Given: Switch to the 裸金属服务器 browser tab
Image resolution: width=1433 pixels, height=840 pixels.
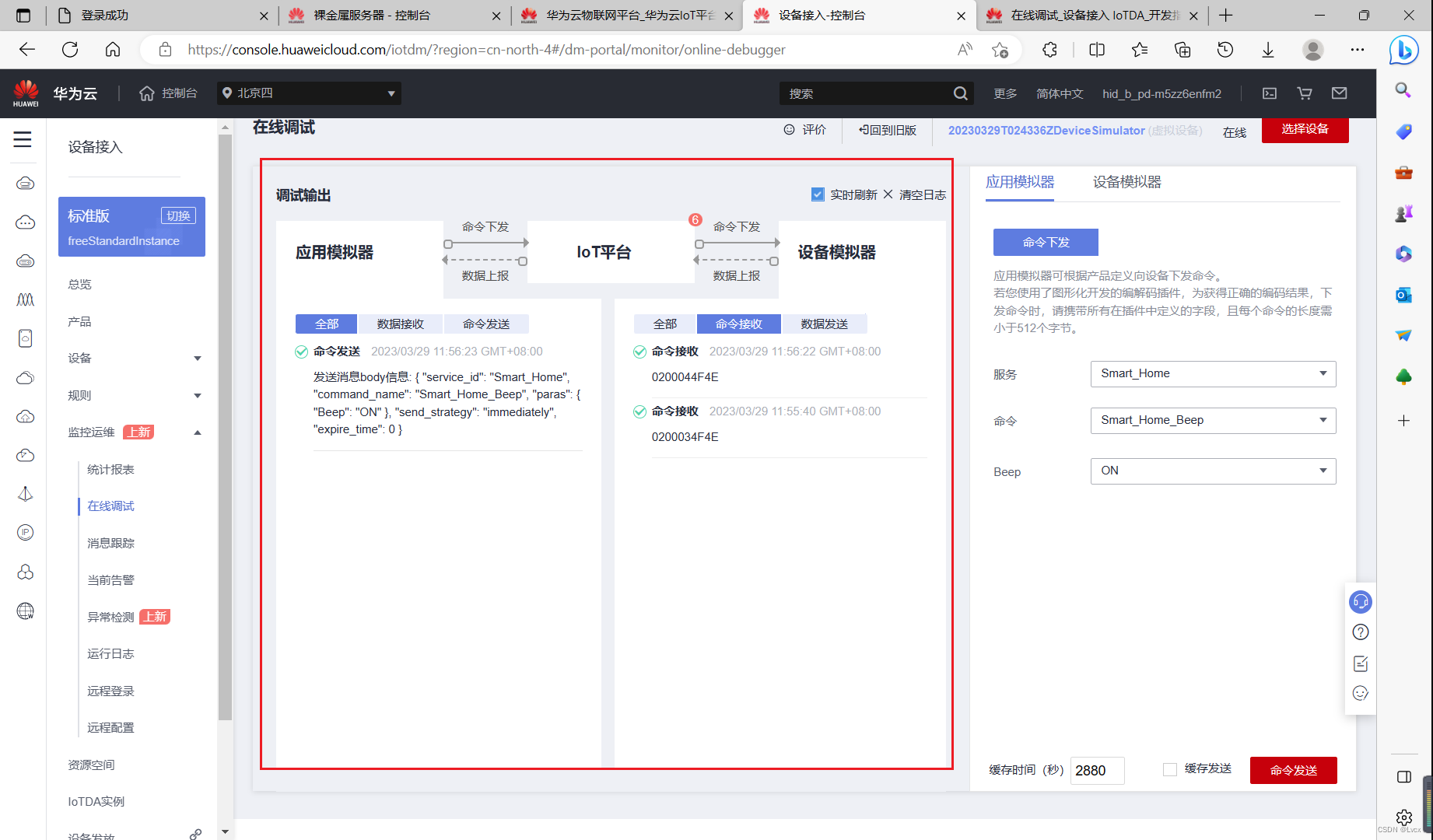Looking at the screenshot, I should (x=393, y=16).
